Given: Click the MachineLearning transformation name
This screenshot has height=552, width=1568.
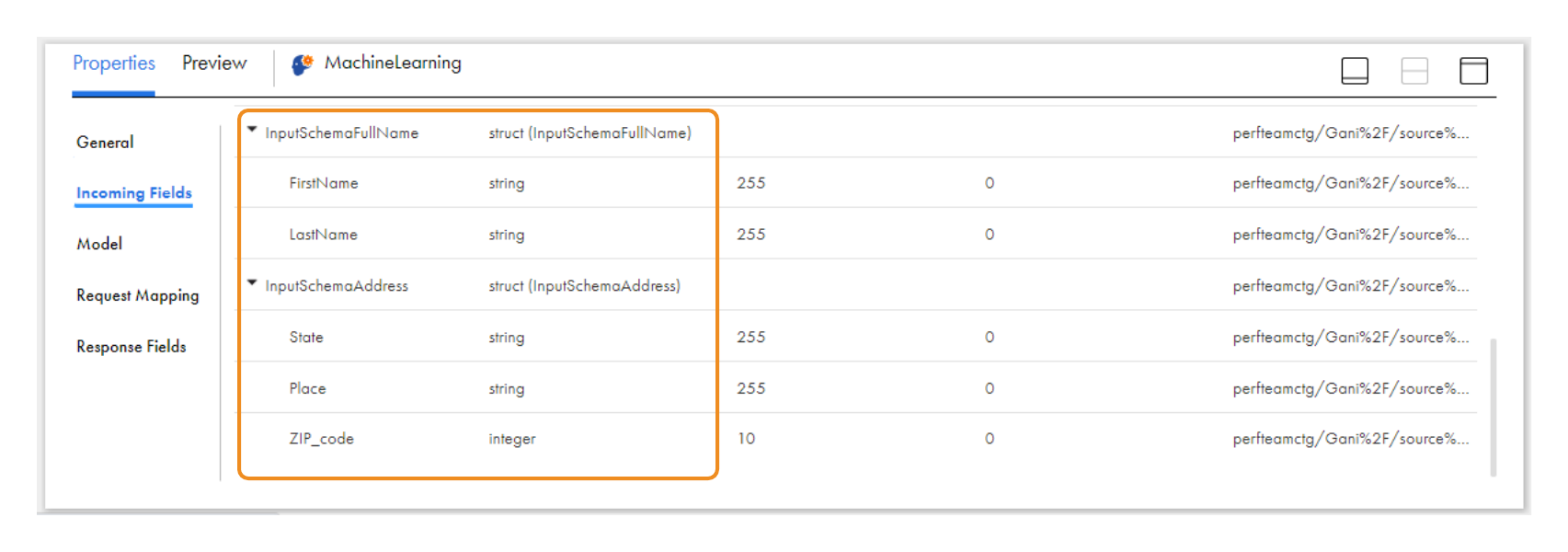Looking at the screenshot, I should [x=393, y=63].
